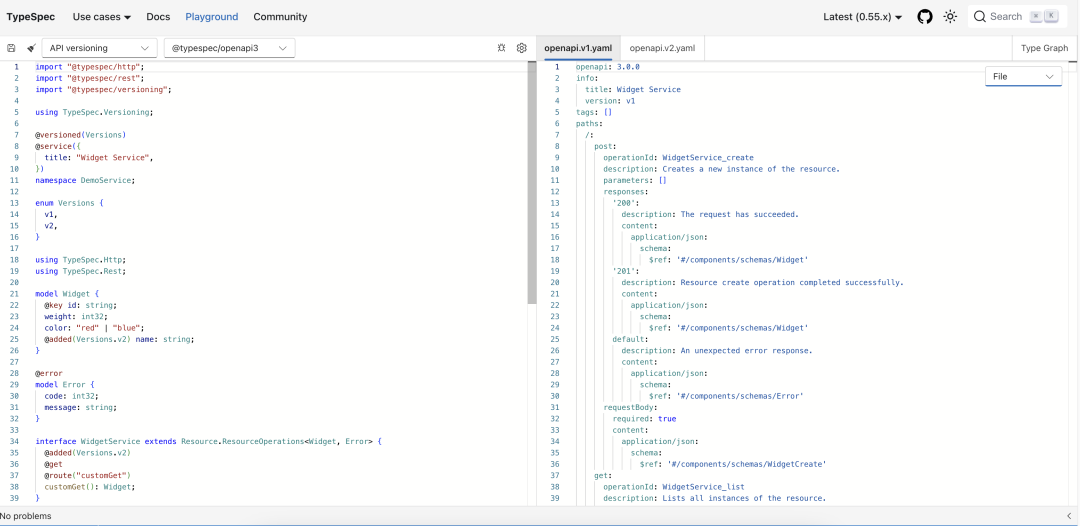1080x526 pixels.
Task: Open the File viewer dropdown
Action: click(1024, 76)
